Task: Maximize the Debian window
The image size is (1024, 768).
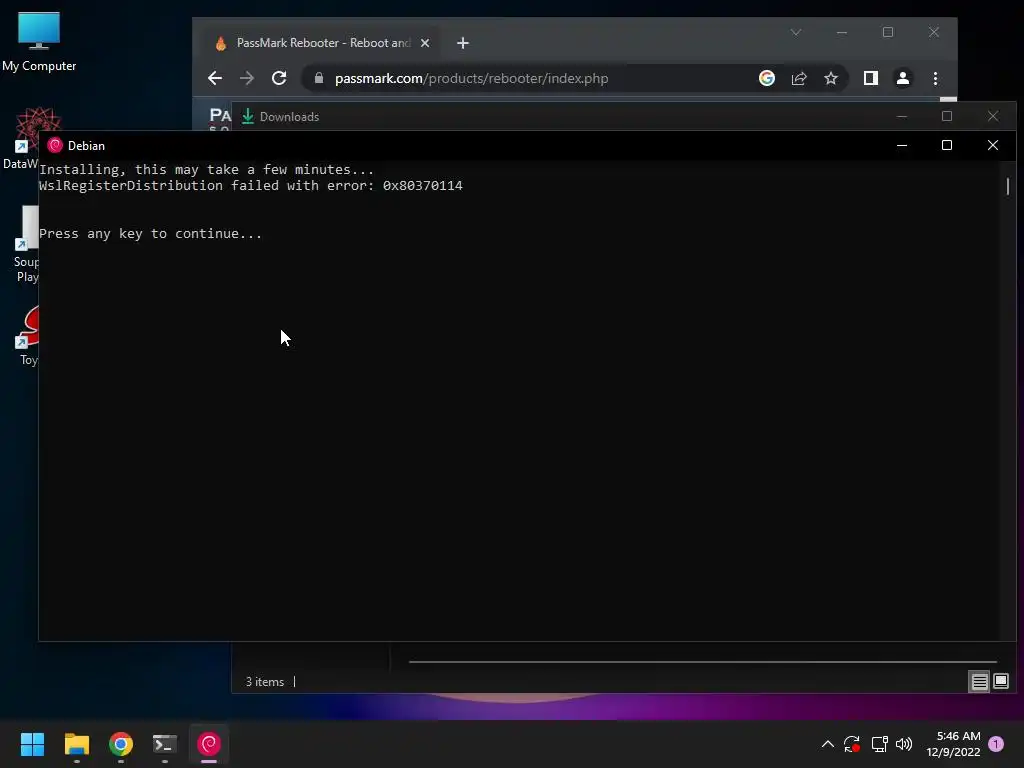Action: [946, 145]
